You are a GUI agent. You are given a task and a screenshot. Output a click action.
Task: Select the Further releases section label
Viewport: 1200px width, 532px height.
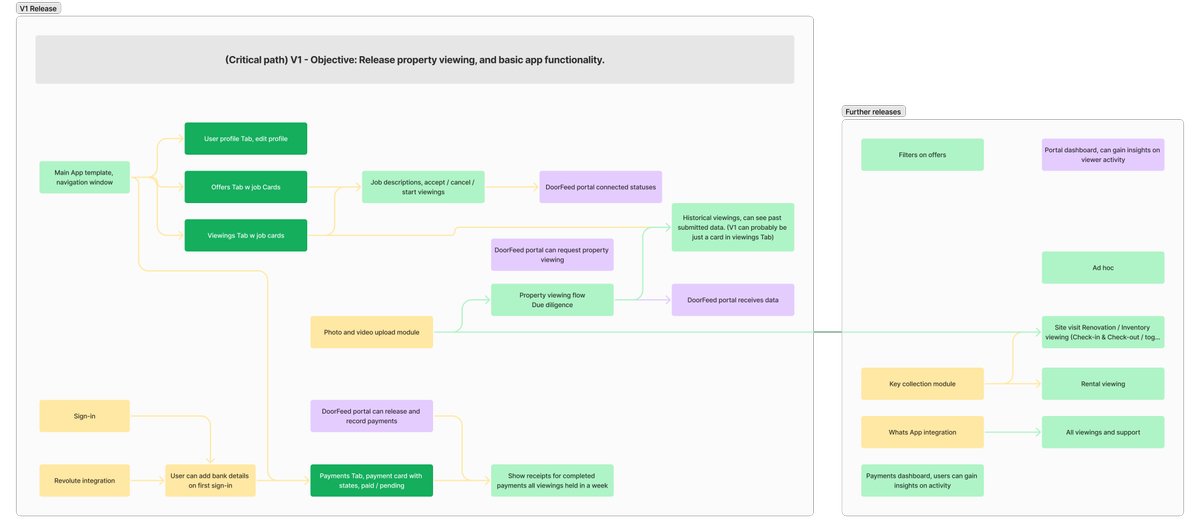873,112
